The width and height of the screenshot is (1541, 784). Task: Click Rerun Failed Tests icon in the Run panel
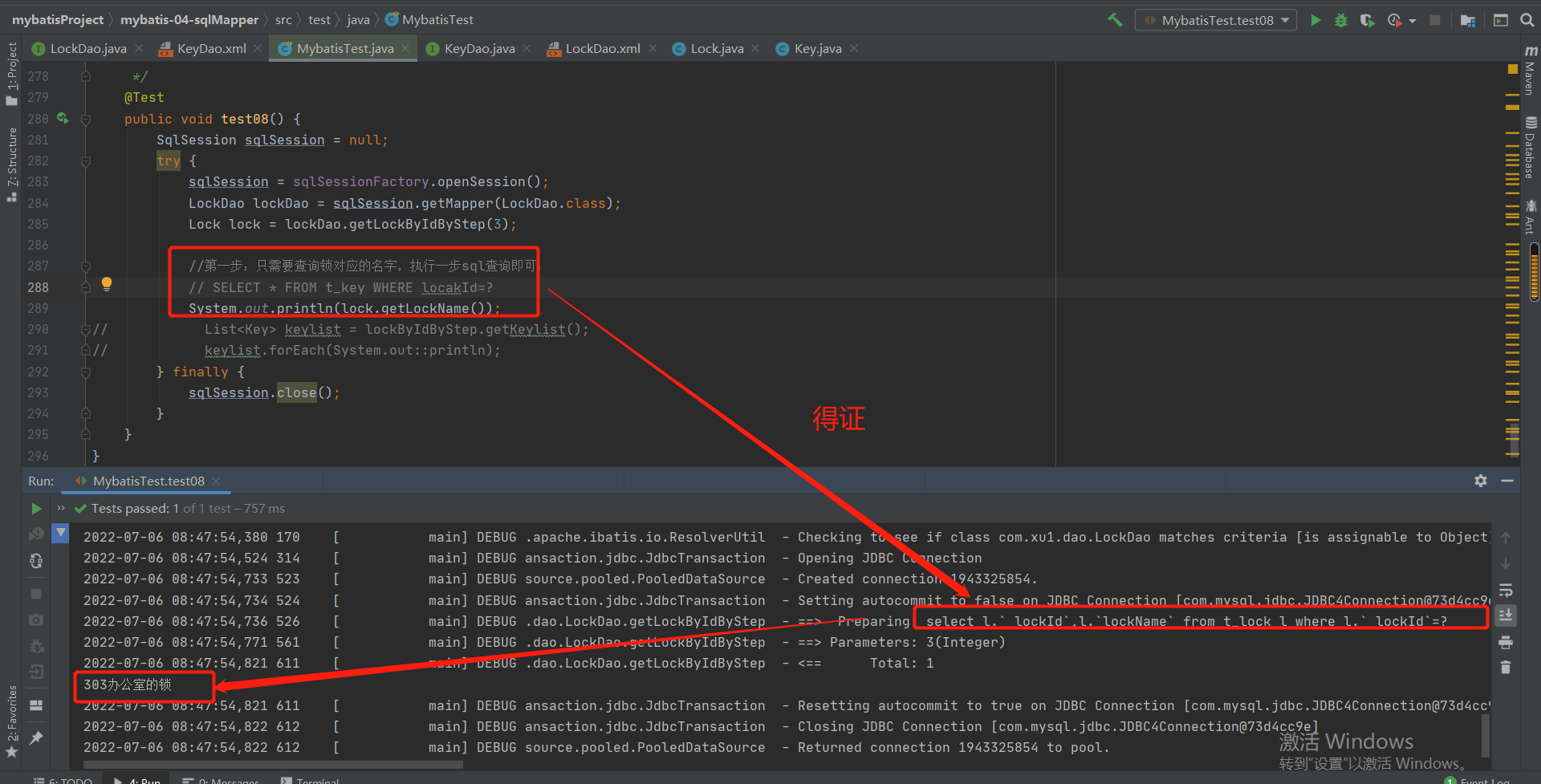click(x=36, y=534)
